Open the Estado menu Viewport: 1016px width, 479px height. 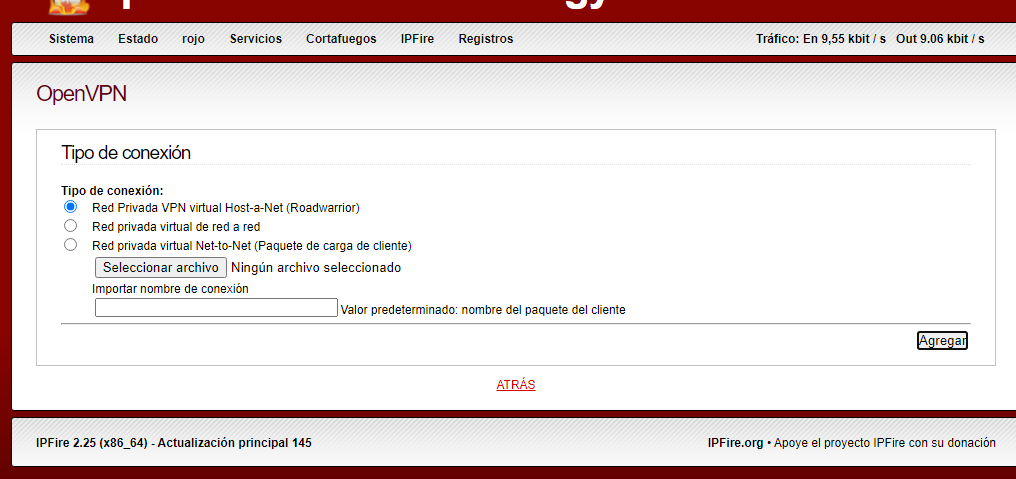[138, 39]
